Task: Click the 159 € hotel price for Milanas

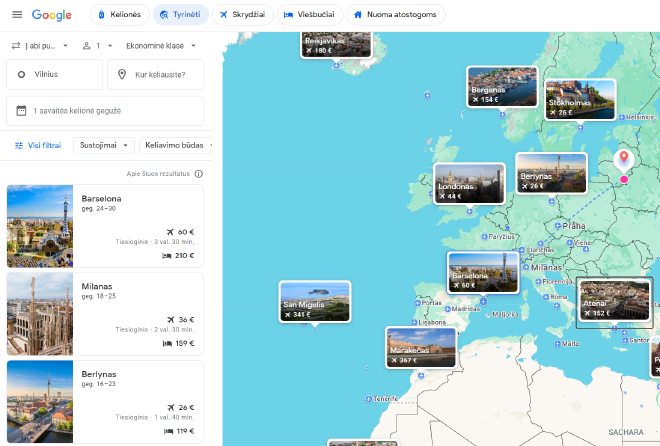Action: click(x=179, y=343)
